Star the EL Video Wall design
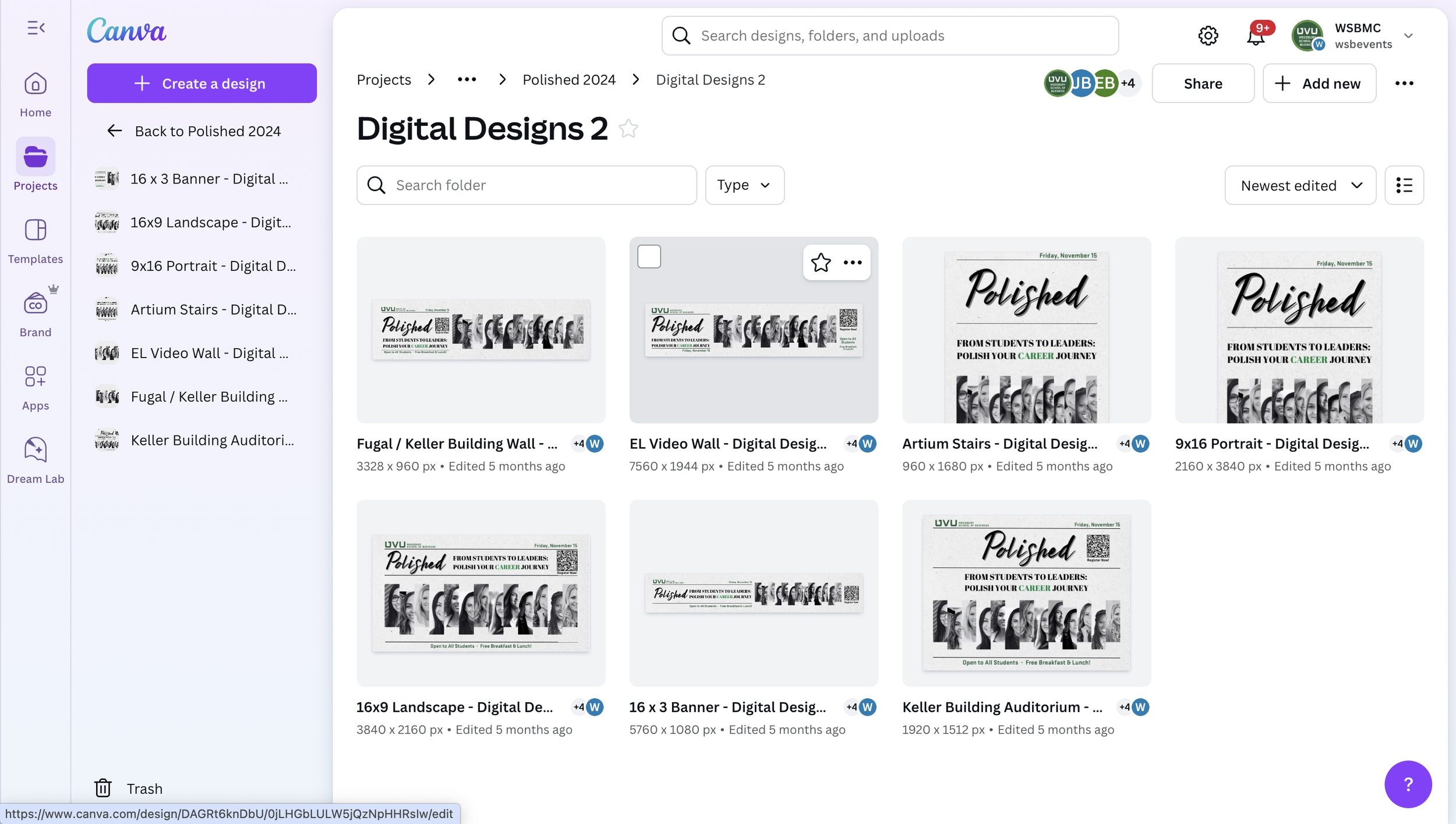Viewport: 1456px width, 824px height. [x=821, y=263]
